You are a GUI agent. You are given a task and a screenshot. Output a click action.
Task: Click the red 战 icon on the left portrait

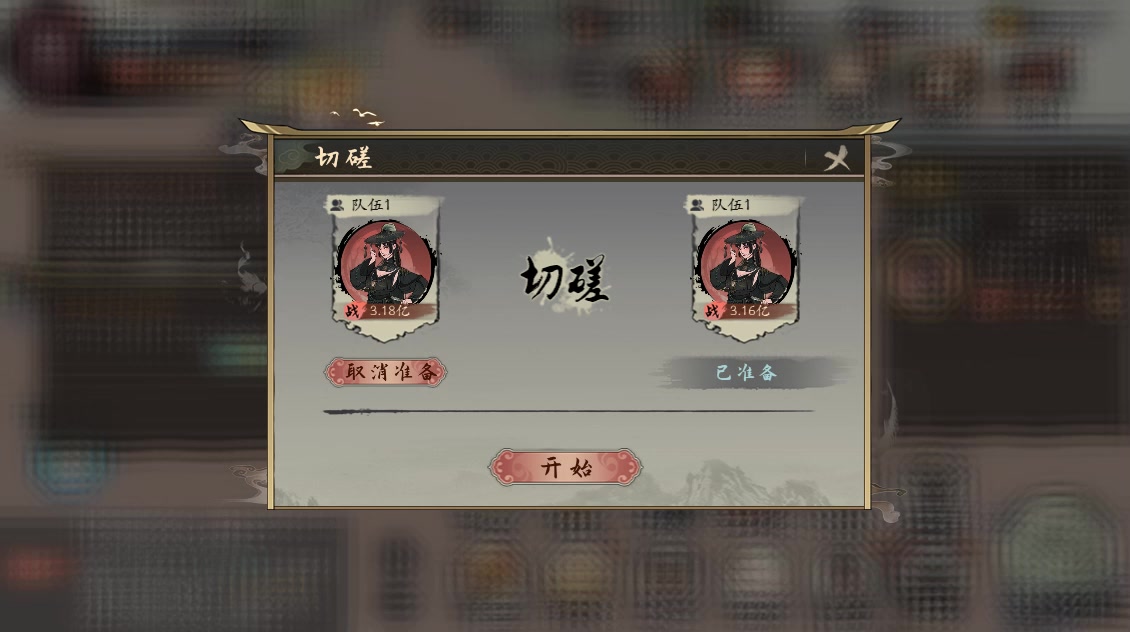(352, 311)
